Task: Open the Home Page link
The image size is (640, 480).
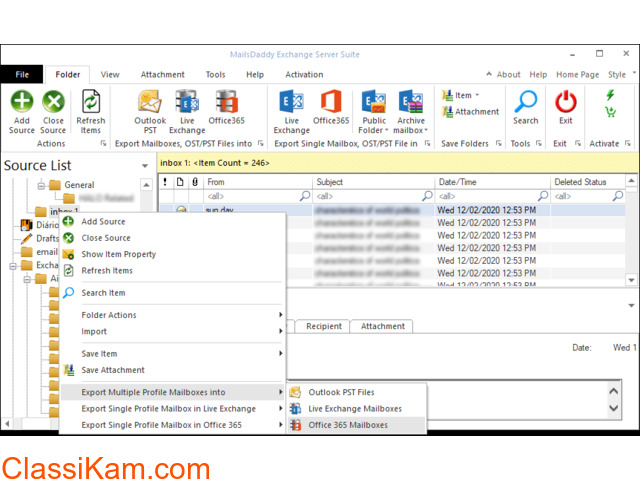Action: [x=577, y=75]
